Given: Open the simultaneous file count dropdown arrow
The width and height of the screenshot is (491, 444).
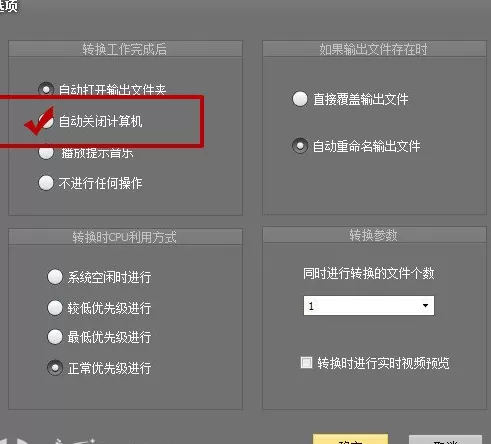Looking at the screenshot, I should pos(425,305).
